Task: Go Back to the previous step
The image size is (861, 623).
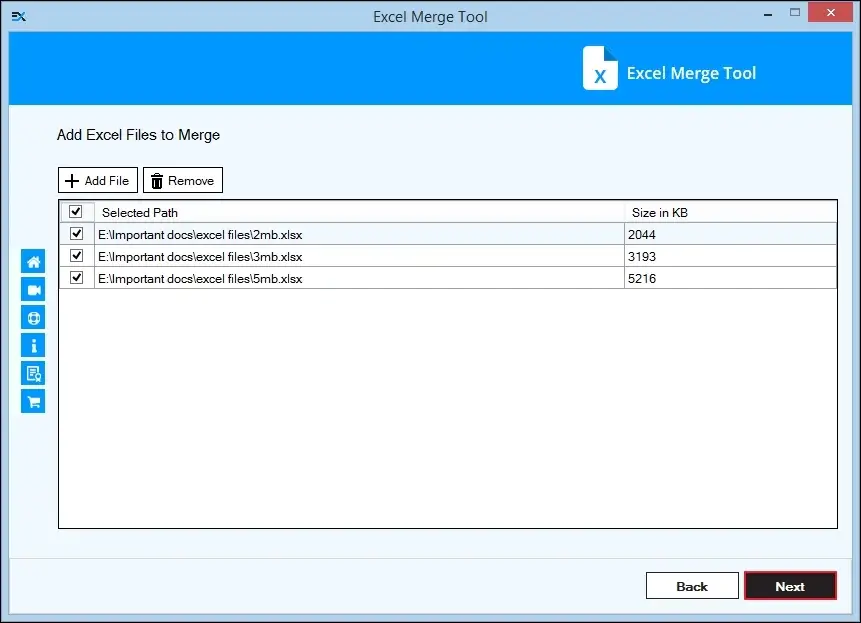Action: pos(691,586)
